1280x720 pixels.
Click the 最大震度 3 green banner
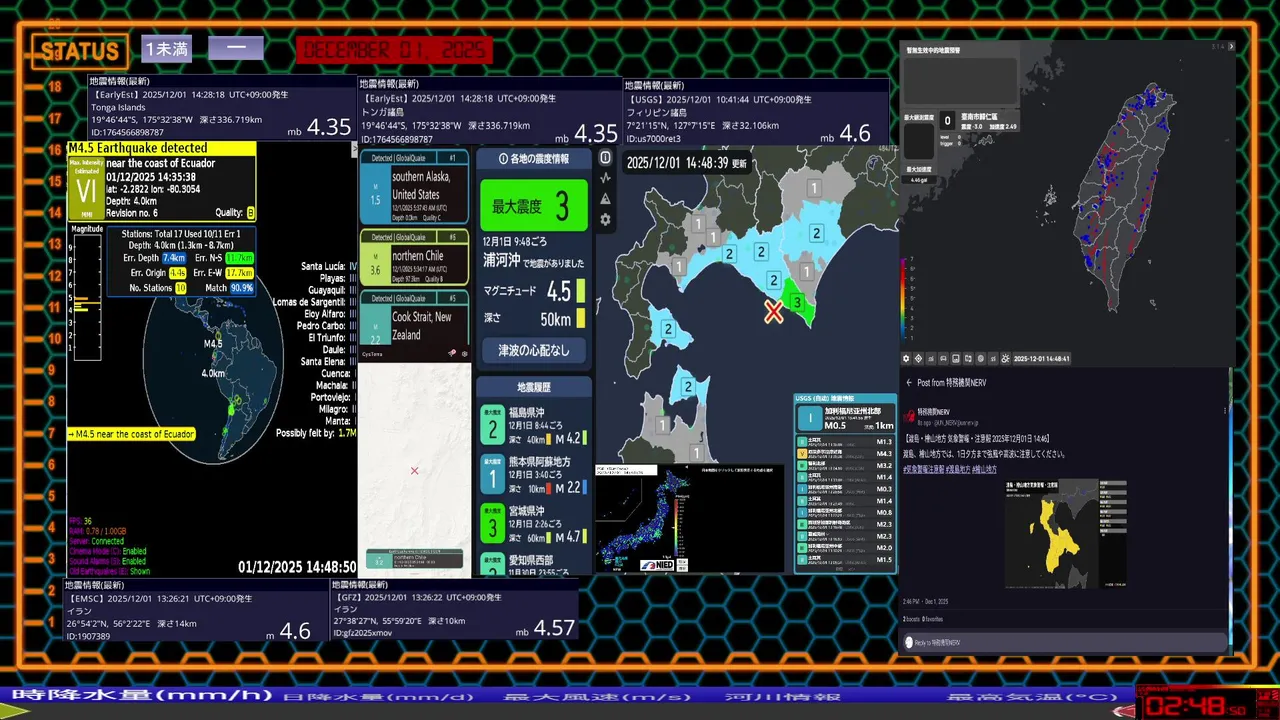[x=534, y=206]
